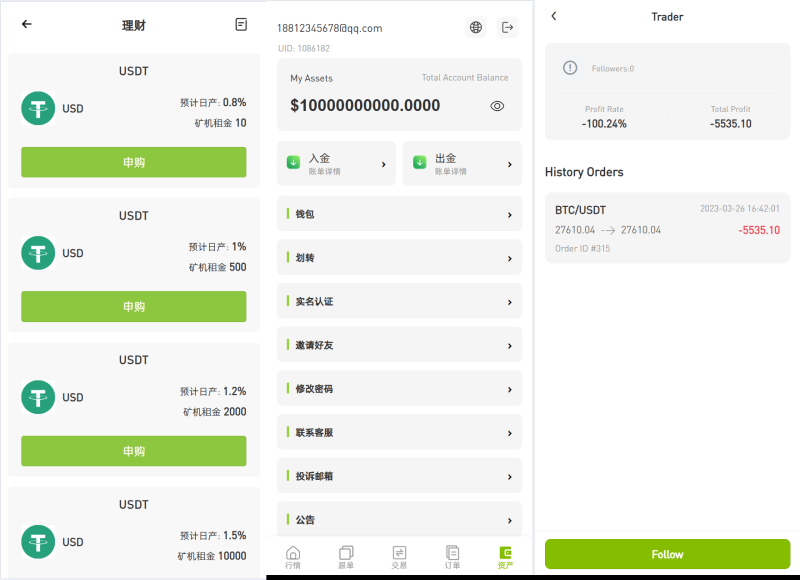Open the 入金 deposit card

click(x=336, y=163)
